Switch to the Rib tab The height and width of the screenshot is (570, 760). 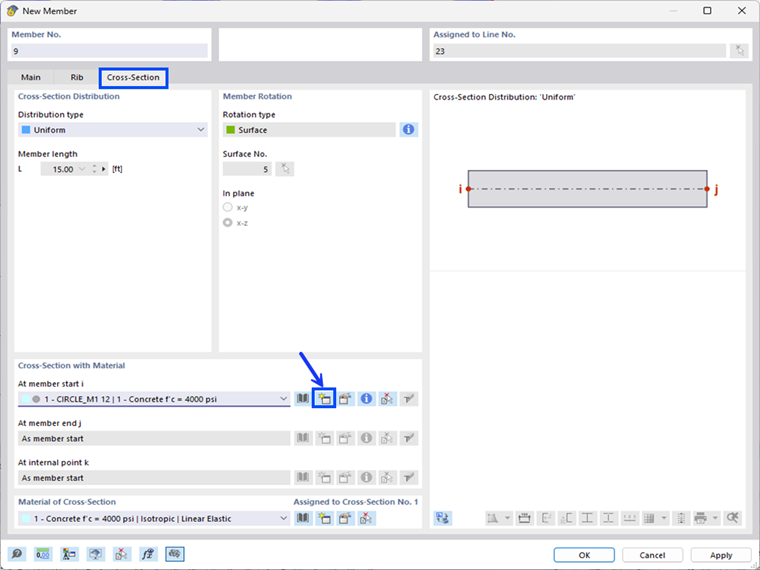(x=77, y=77)
